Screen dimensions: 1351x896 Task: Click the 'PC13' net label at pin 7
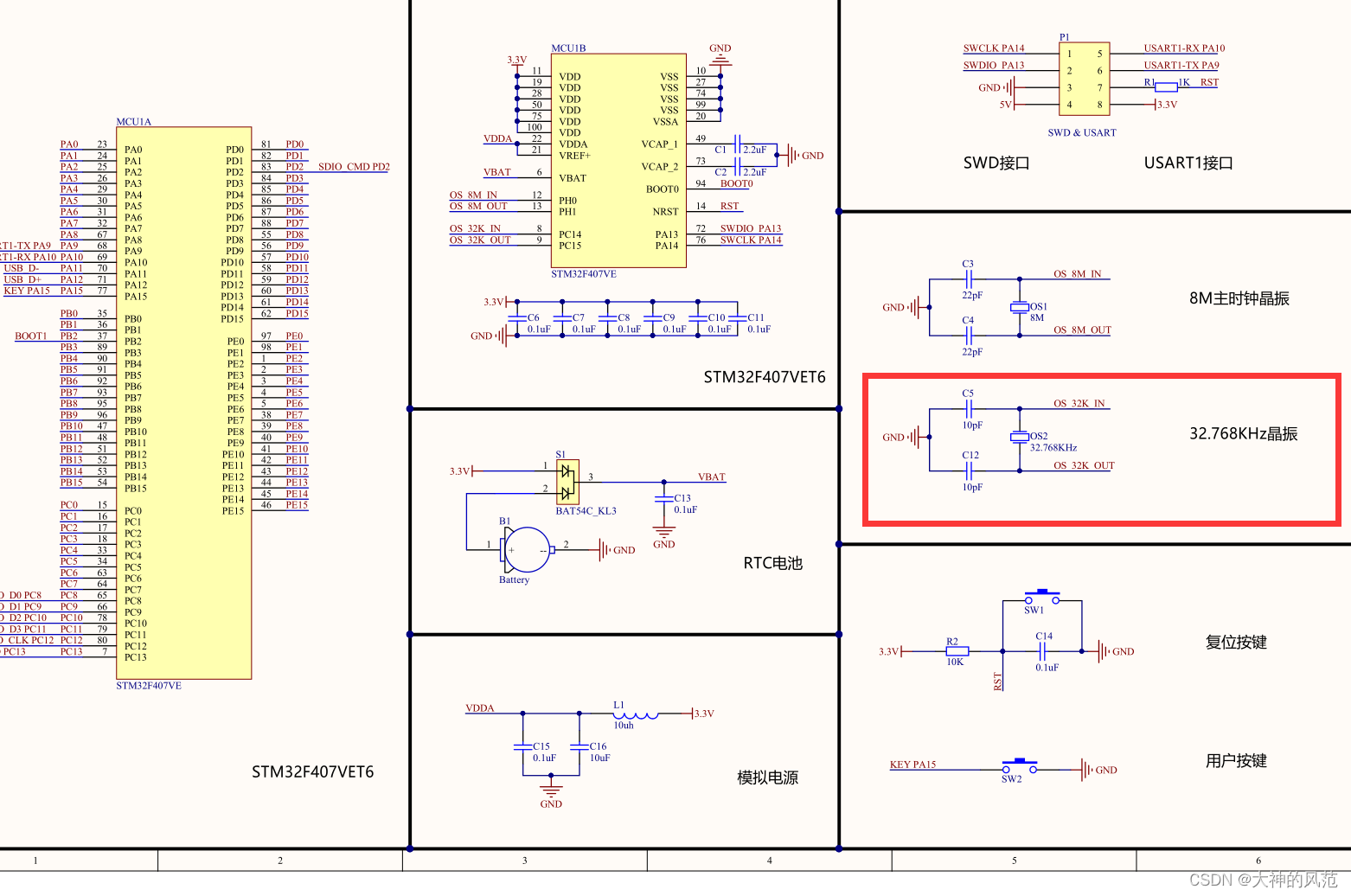pyautogui.click(x=72, y=652)
